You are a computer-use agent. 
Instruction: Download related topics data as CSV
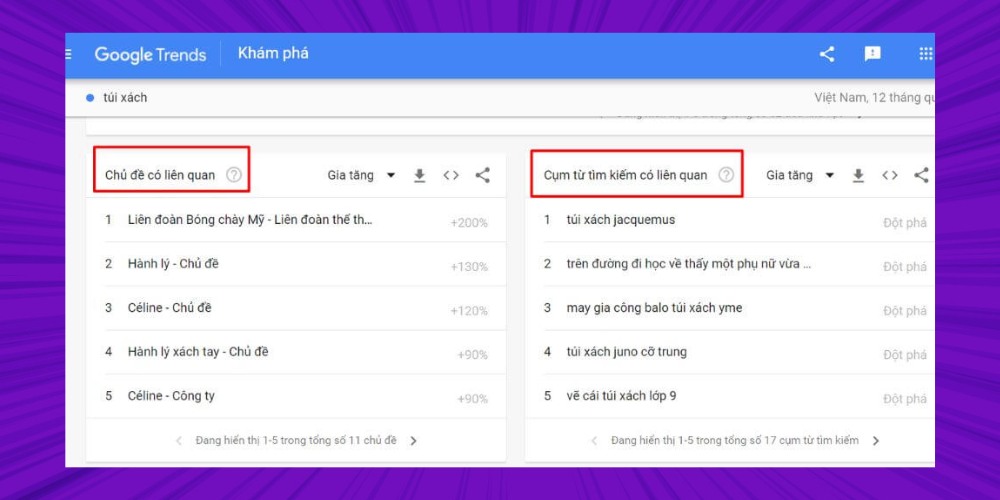(x=420, y=175)
